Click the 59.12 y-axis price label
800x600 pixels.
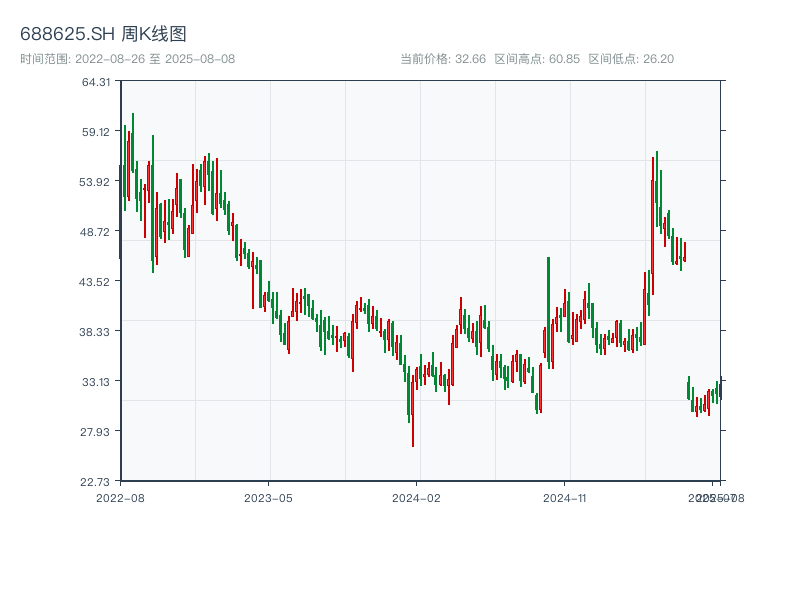tap(96, 132)
